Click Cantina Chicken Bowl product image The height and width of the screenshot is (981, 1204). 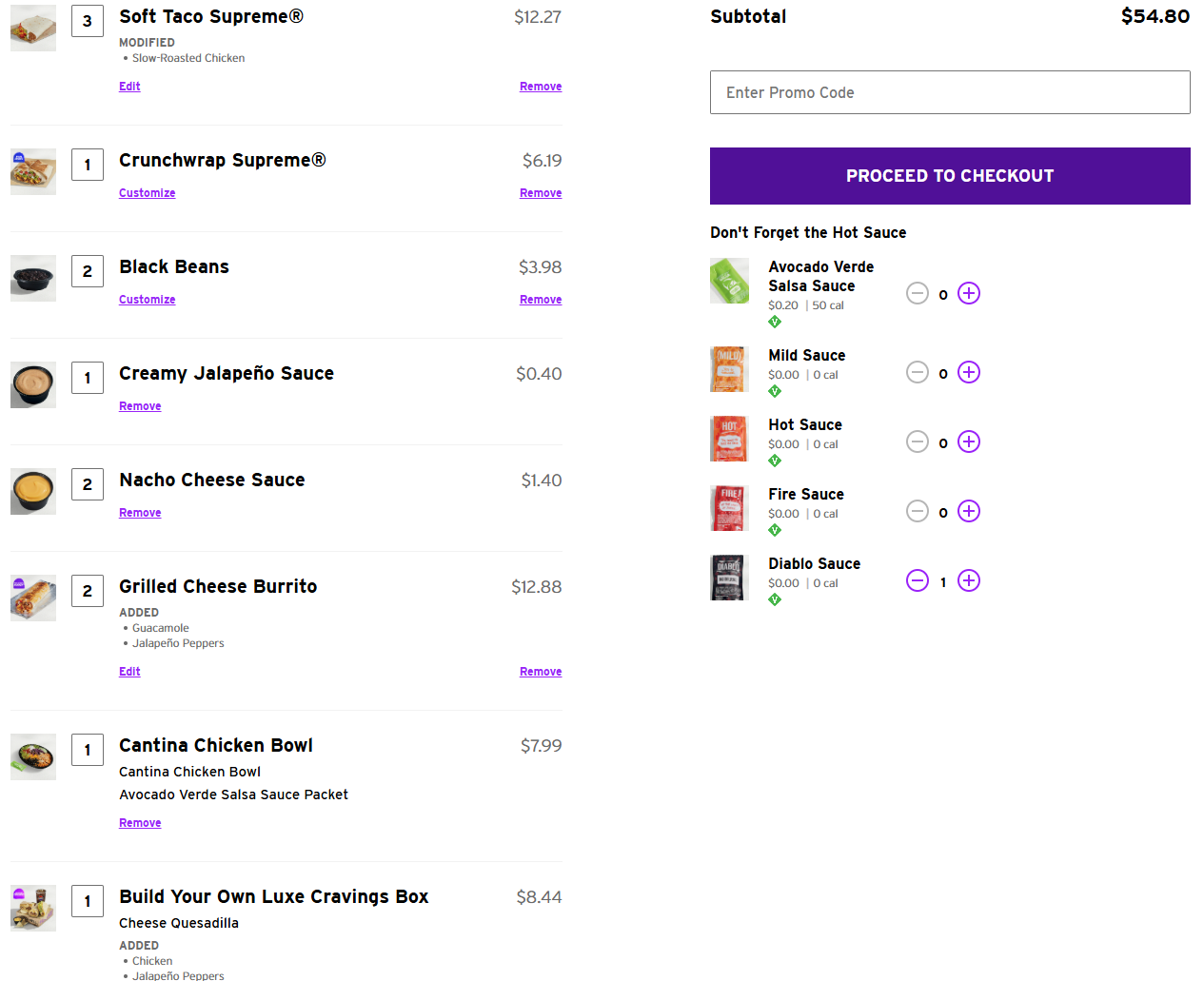pos(33,756)
